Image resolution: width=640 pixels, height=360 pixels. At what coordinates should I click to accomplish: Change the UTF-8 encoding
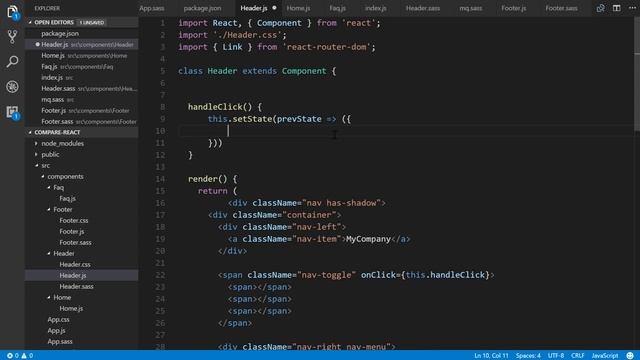[x=556, y=356]
